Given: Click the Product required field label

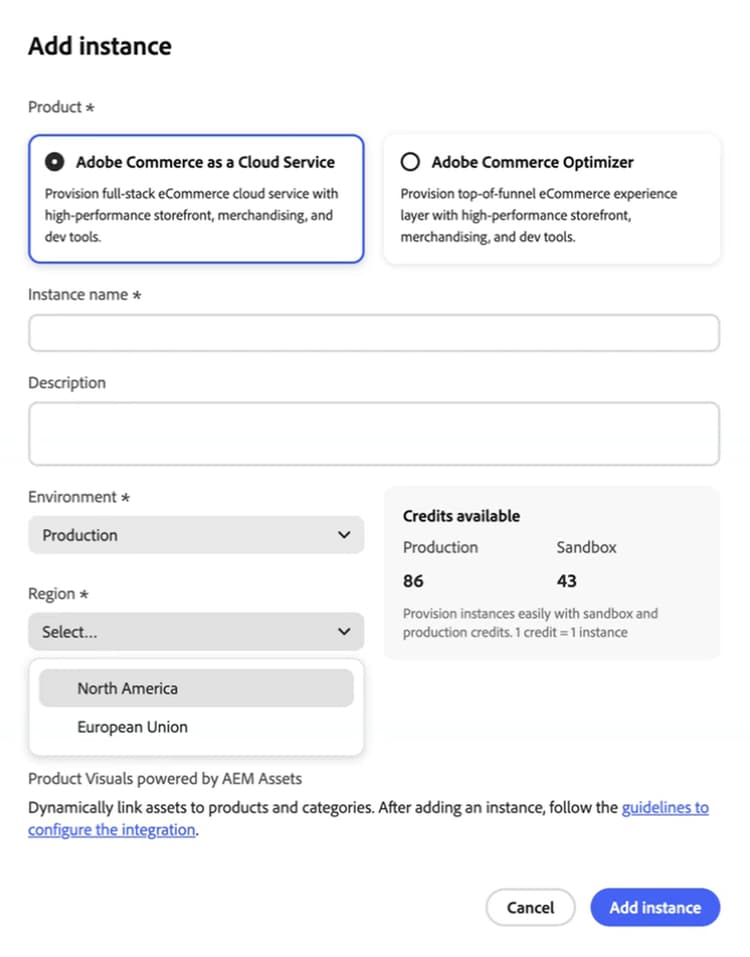Looking at the screenshot, I should click(x=60, y=107).
